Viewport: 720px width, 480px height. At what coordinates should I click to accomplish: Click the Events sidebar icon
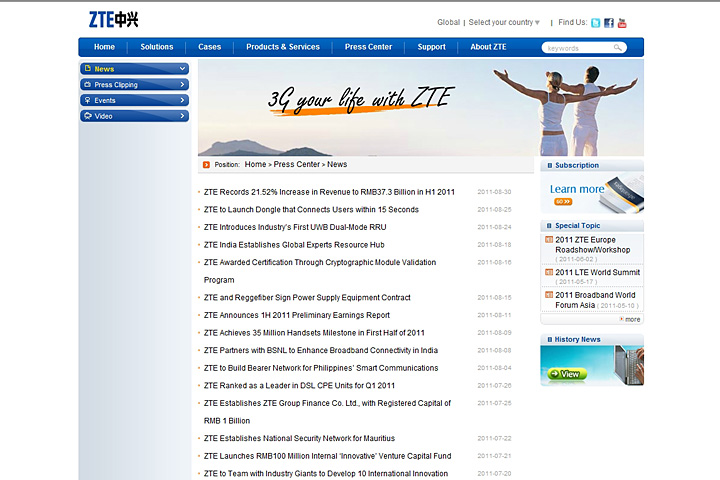(x=88, y=100)
